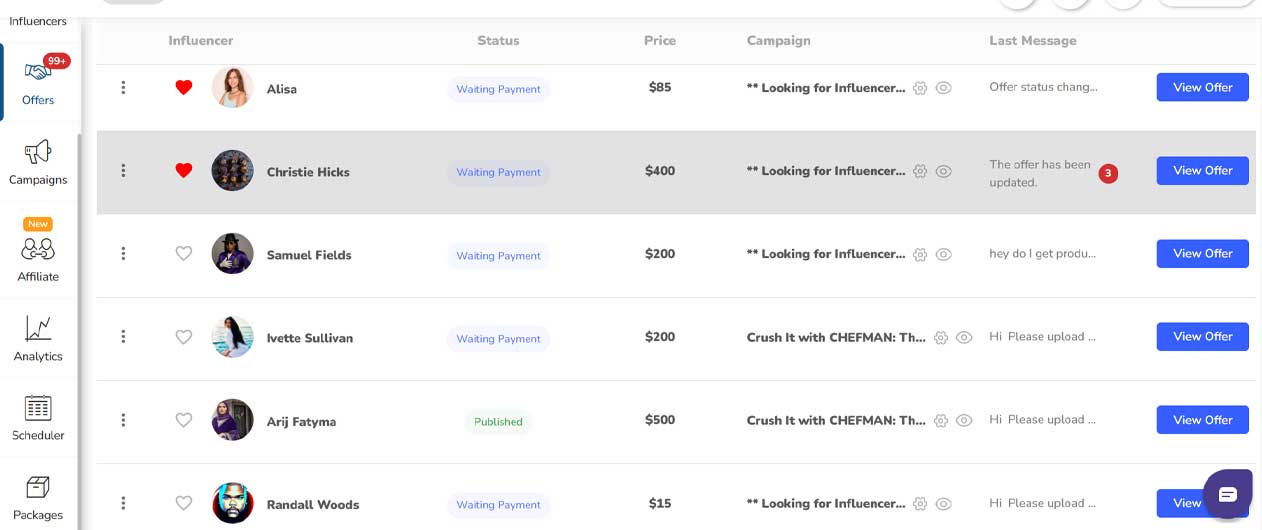Open Alisa's profile picture
1262x530 pixels.
(232, 87)
